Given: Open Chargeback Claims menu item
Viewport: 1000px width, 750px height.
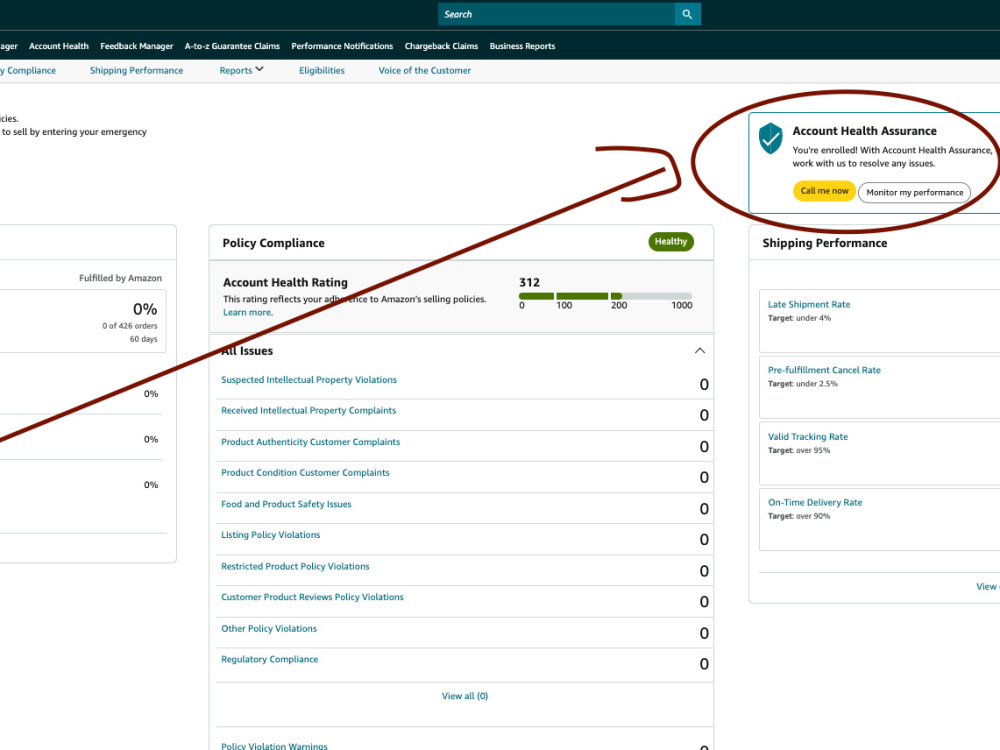Looking at the screenshot, I should pos(441,46).
